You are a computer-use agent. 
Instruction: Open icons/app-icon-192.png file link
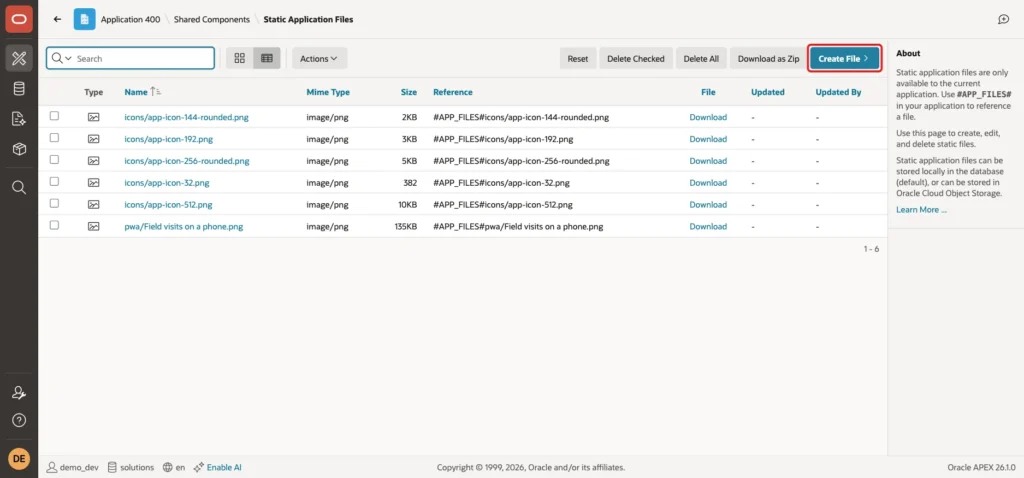click(x=168, y=139)
